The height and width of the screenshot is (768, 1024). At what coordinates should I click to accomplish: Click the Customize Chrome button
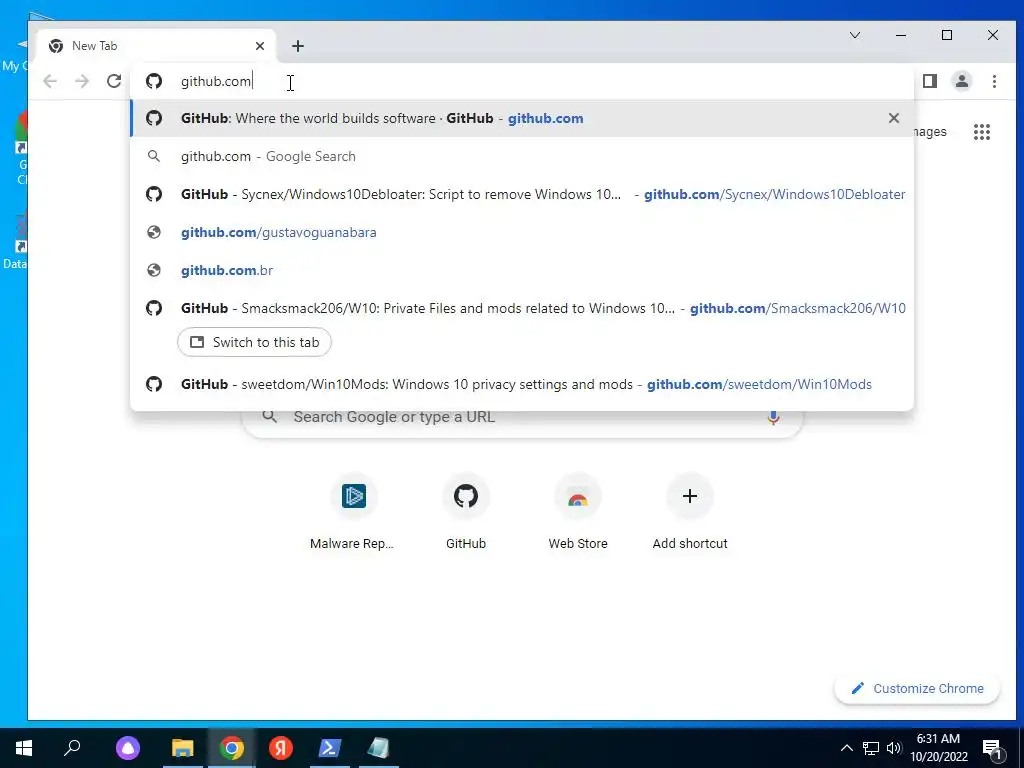(917, 688)
